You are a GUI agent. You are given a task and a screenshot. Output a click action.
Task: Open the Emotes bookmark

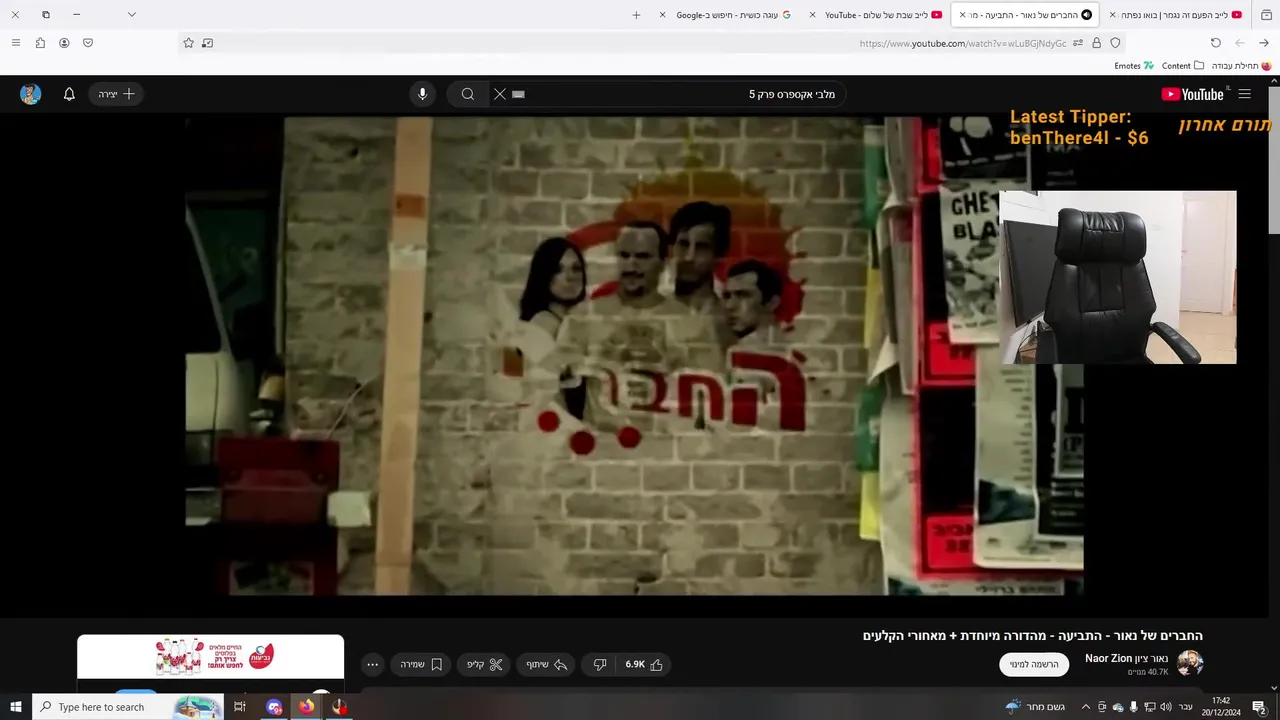[1134, 66]
